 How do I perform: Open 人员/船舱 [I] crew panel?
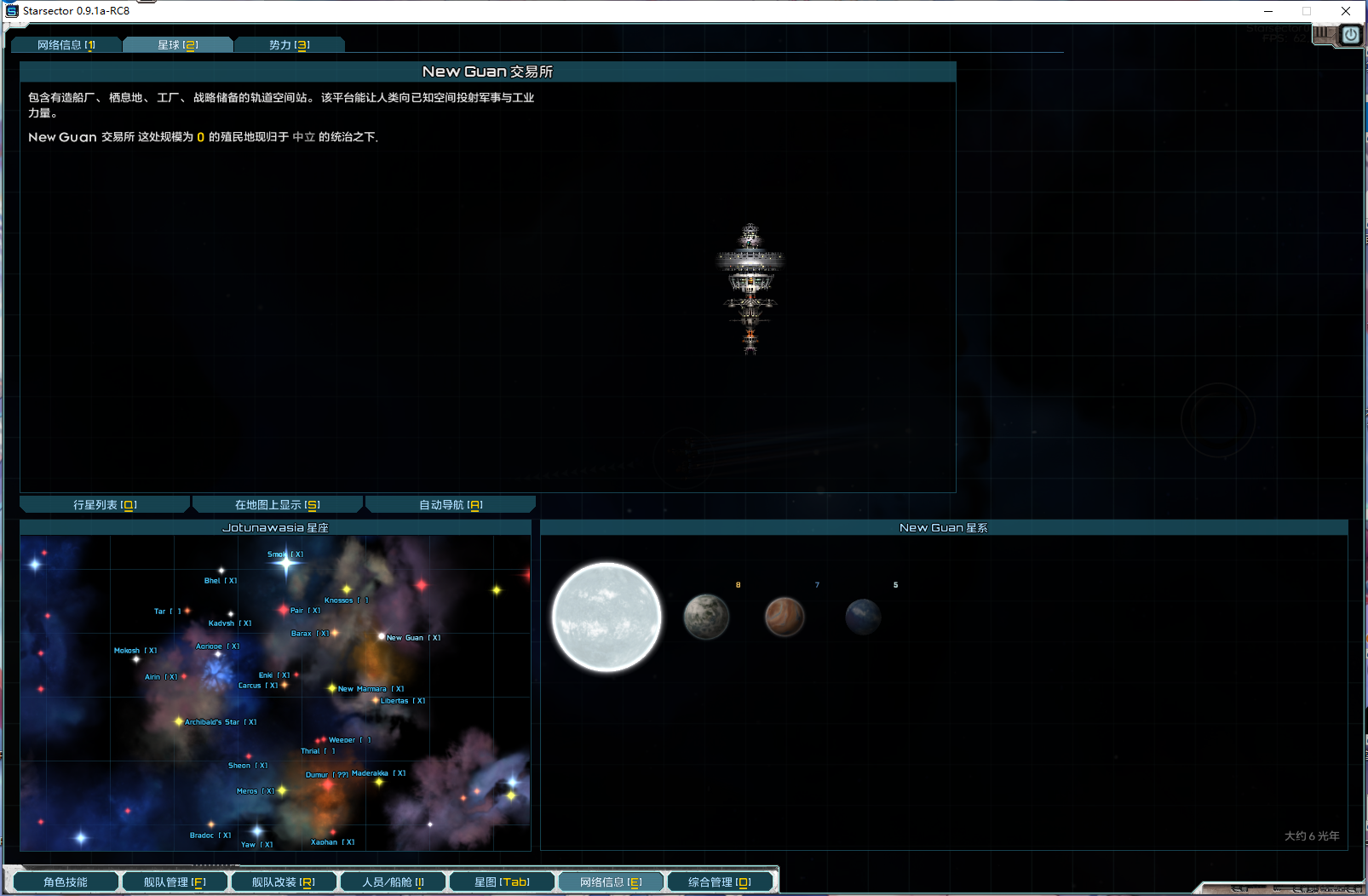pos(393,882)
